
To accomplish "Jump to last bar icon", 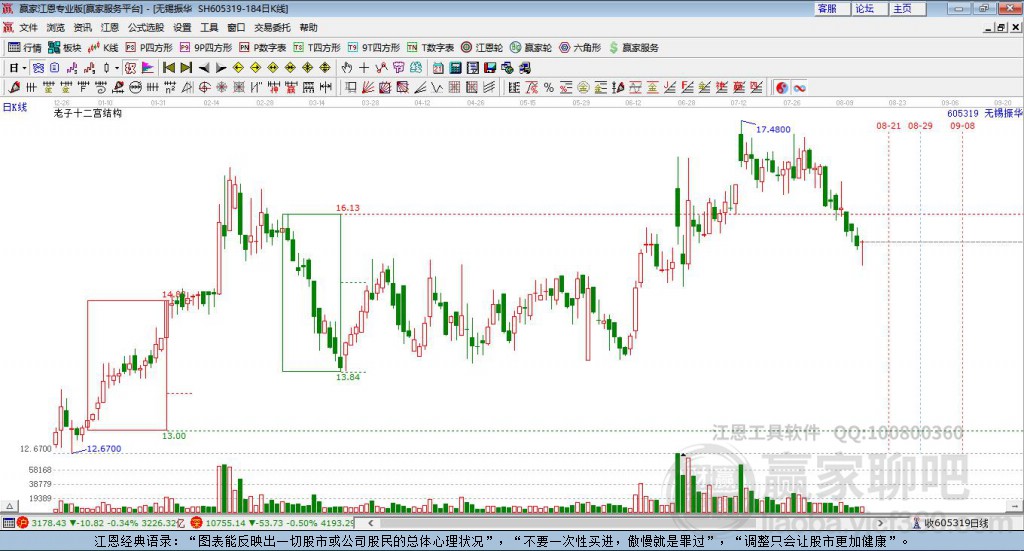I will 186,68.
